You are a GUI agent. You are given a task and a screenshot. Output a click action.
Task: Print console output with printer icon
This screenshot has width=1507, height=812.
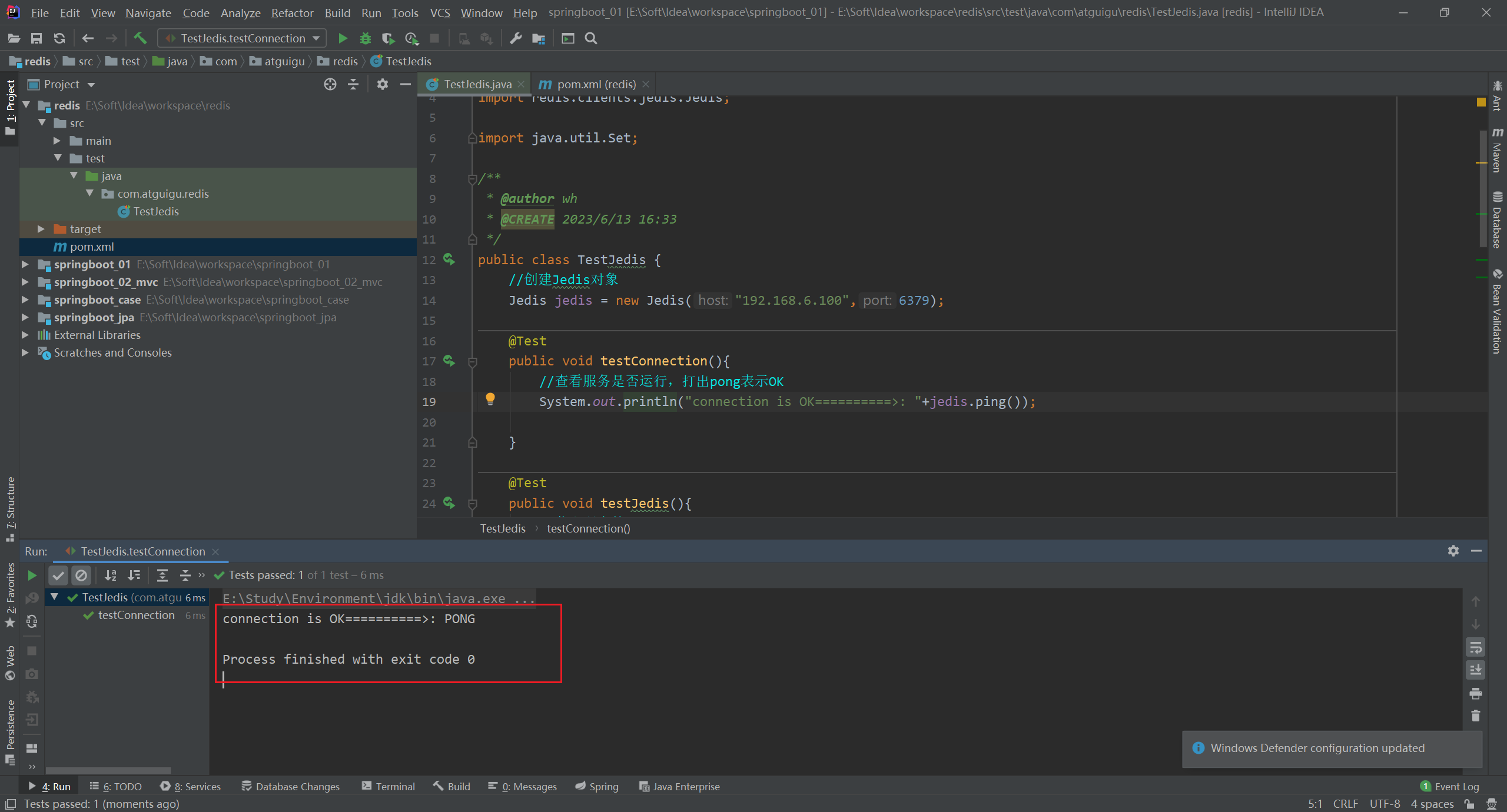[1475, 693]
